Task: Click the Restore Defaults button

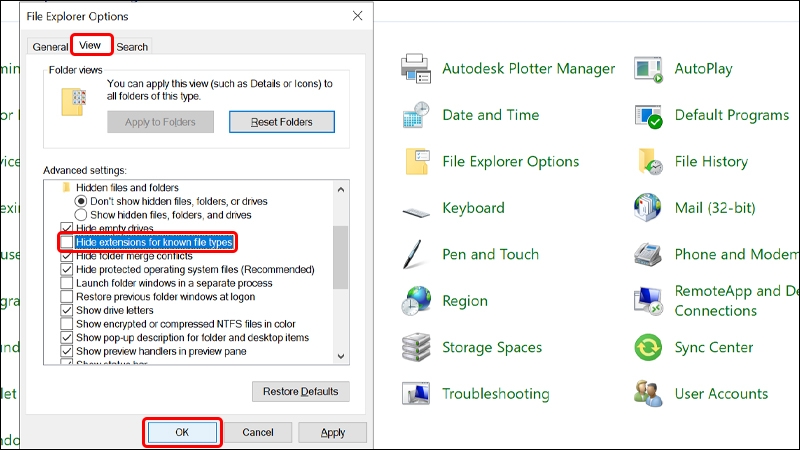Action: tap(301, 391)
